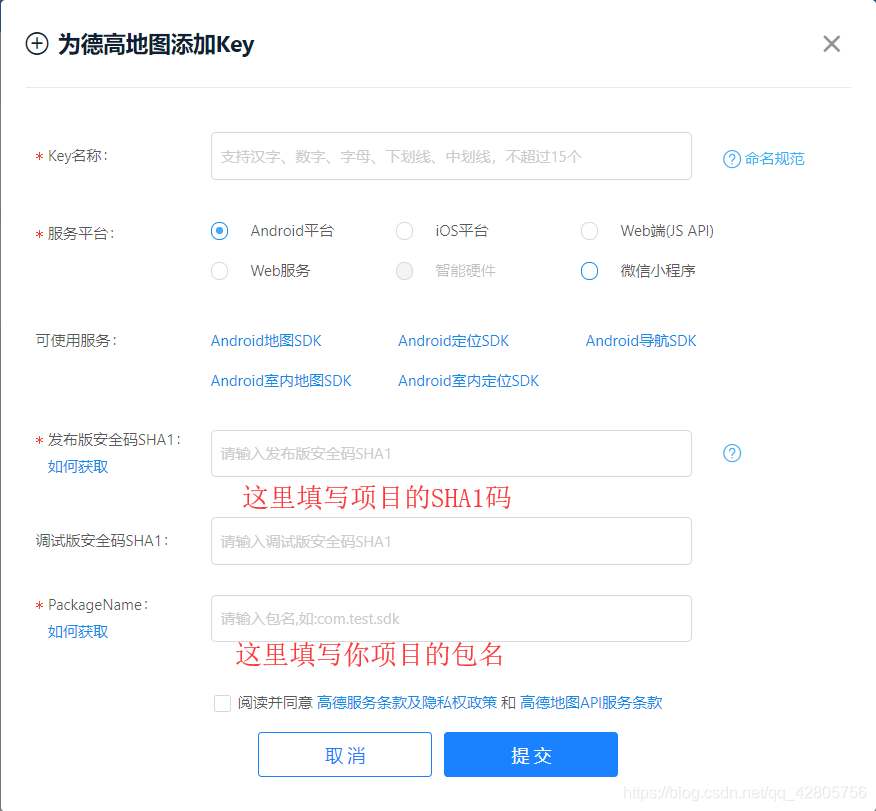The image size is (876, 811).
Task: Open the Android导航SDK link
Action: pyautogui.click(x=641, y=341)
